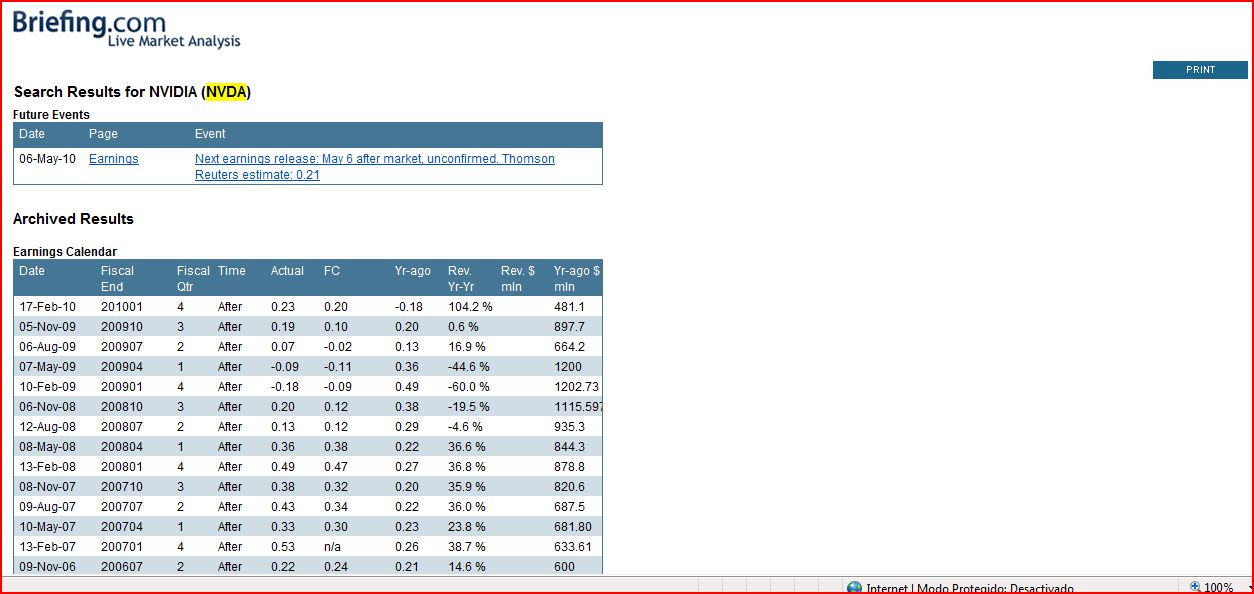This screenshot has width=1254, height=594.
Task: Click the Actual column header
Action: coord(287,271)
